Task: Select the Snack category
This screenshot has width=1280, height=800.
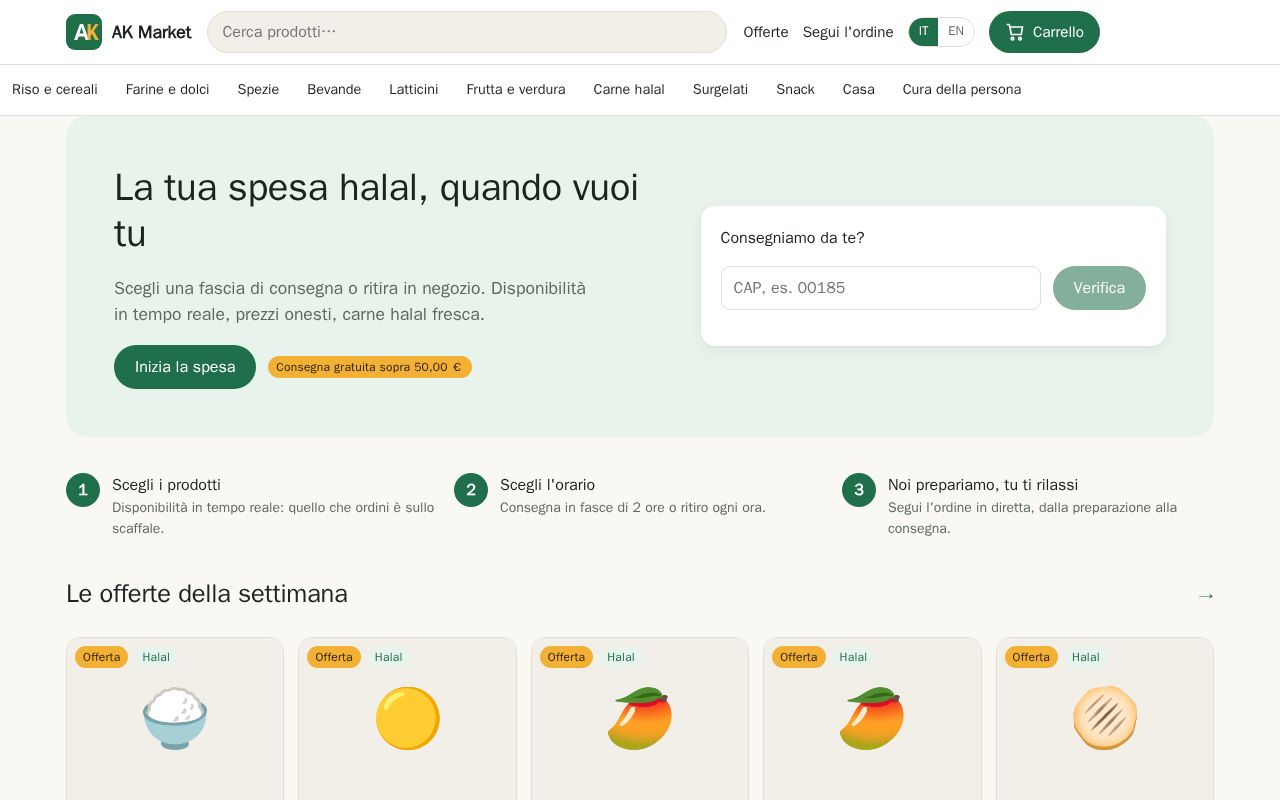Action: pos(795,90)
